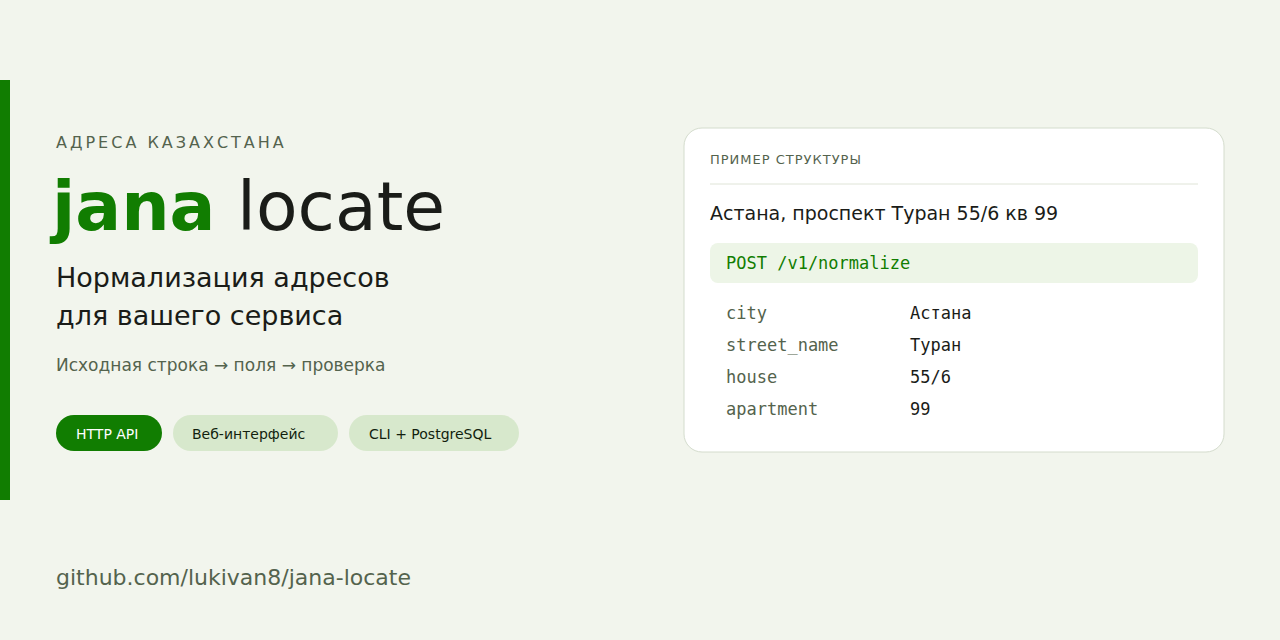
Task: Select the sample address Астана, проспект Туран 55/6 кв 99
Action: 884,213
